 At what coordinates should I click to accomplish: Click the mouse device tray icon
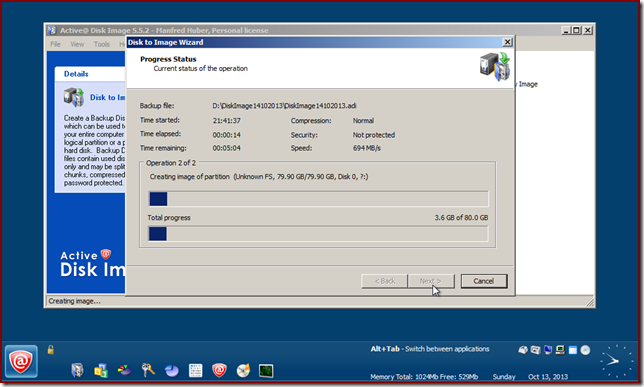(x=523, y=350)
